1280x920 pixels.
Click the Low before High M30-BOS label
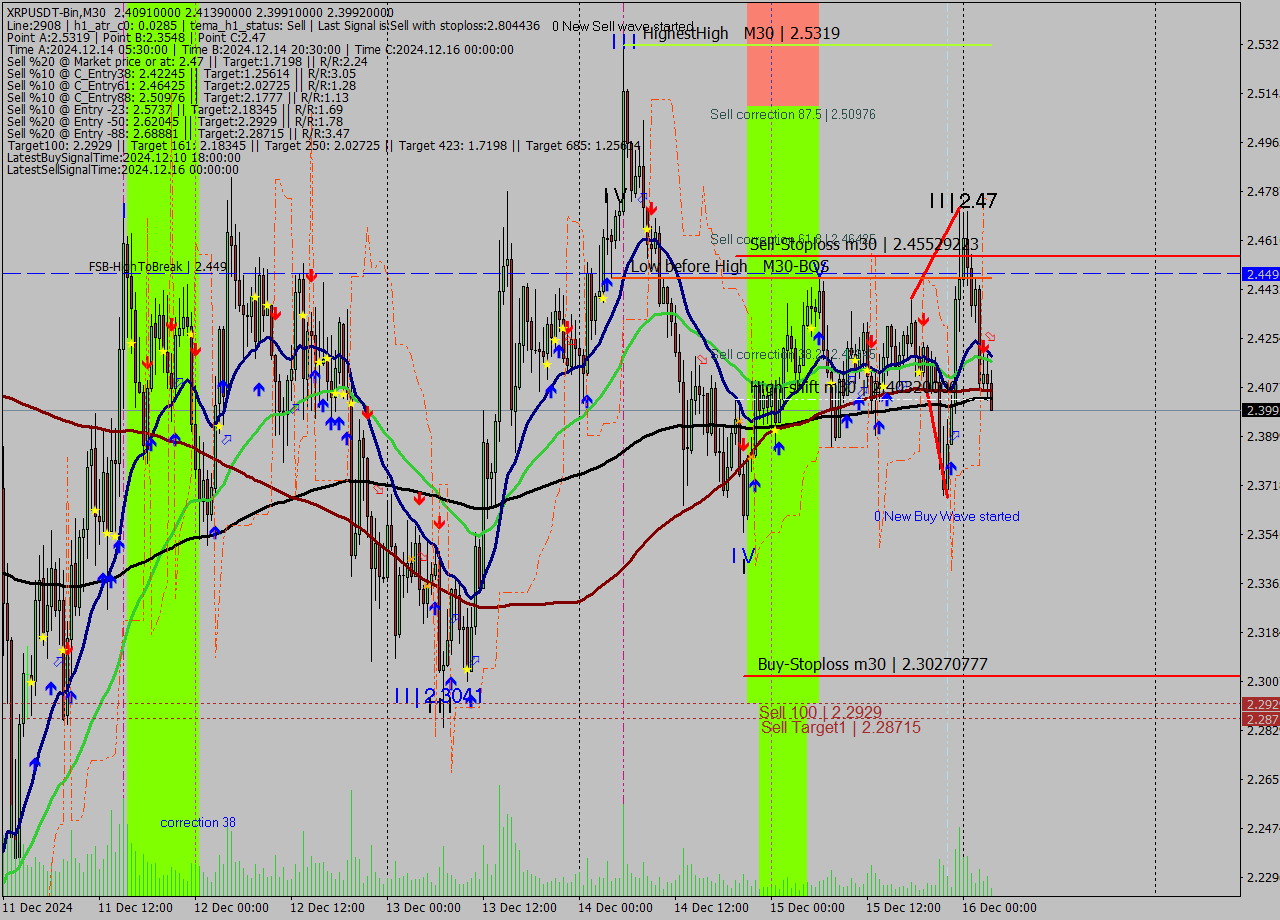(729, 266)
